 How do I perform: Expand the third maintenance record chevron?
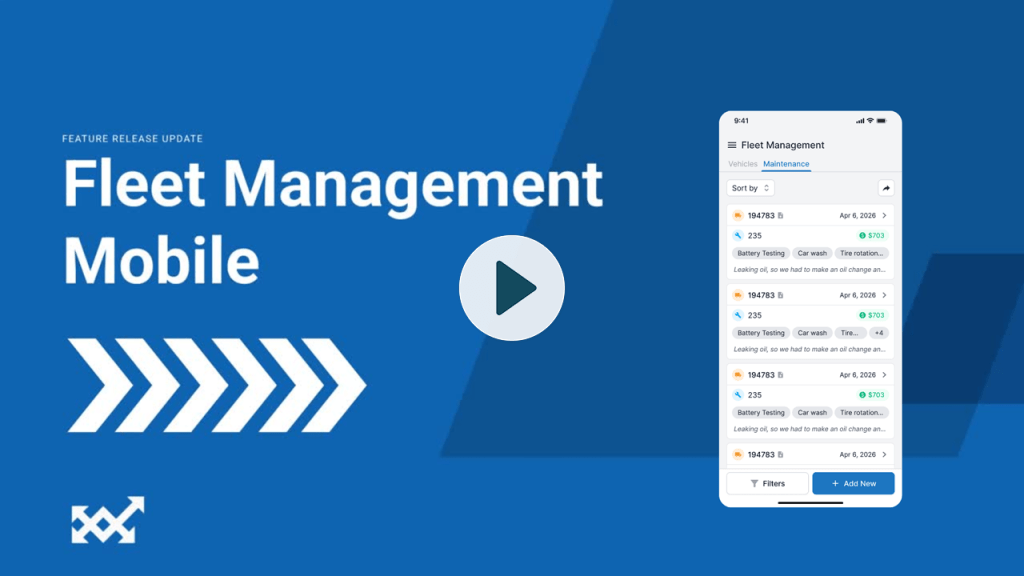pos(884,375)
